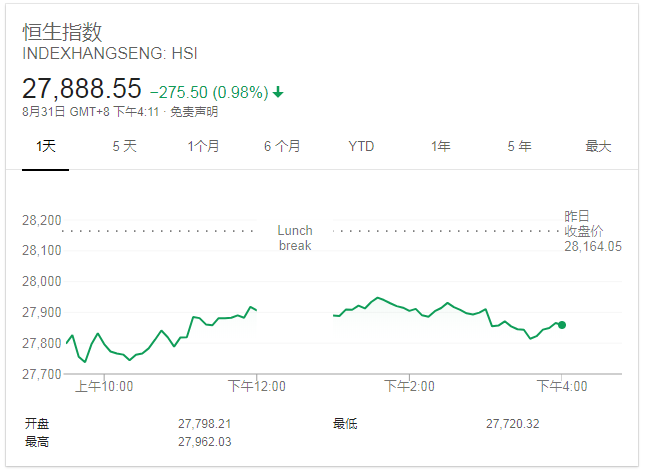Switch to the 5 天 tab
The image size is (647, 473).
pyautogui.click(x=124, y=146)
